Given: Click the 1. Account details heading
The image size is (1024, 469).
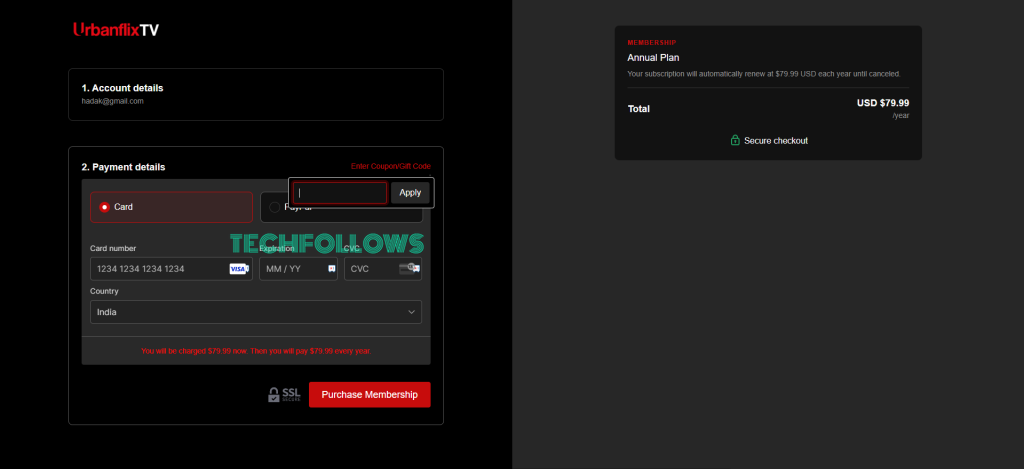Looking at the screenshot, I should tap(122, 88).
